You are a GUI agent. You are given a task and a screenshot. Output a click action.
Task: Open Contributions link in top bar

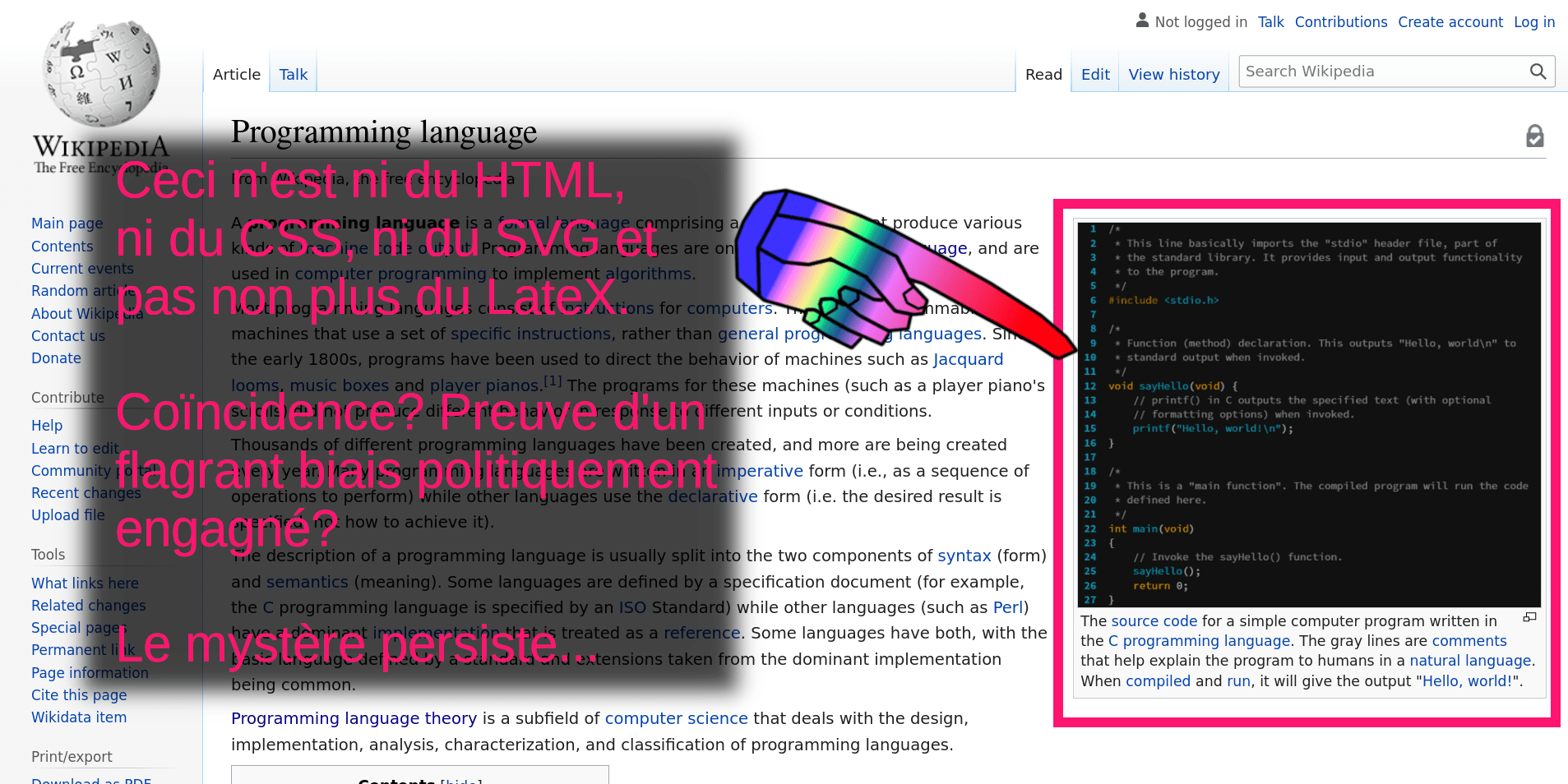pos(1340,22)
